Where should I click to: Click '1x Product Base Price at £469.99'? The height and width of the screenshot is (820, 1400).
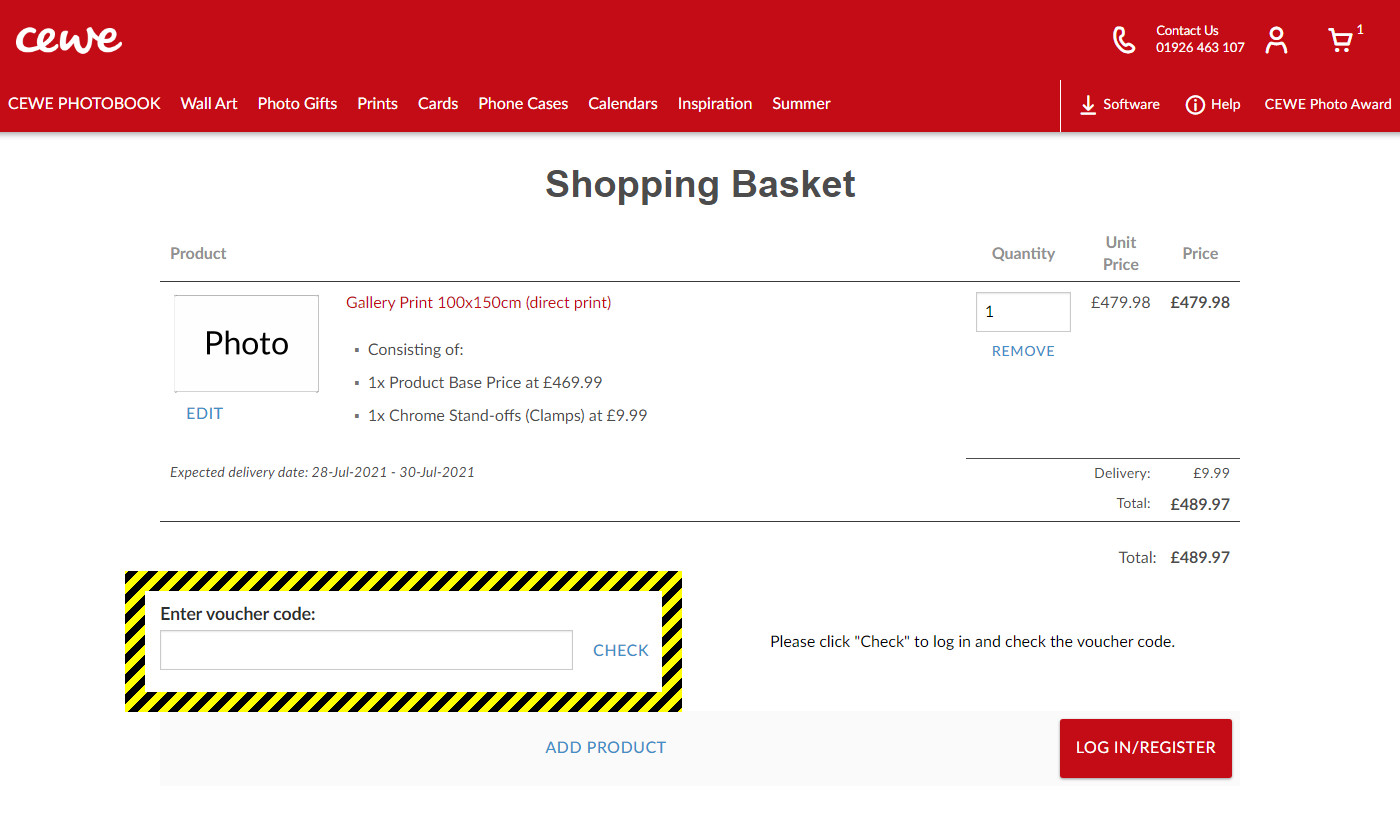485,382
